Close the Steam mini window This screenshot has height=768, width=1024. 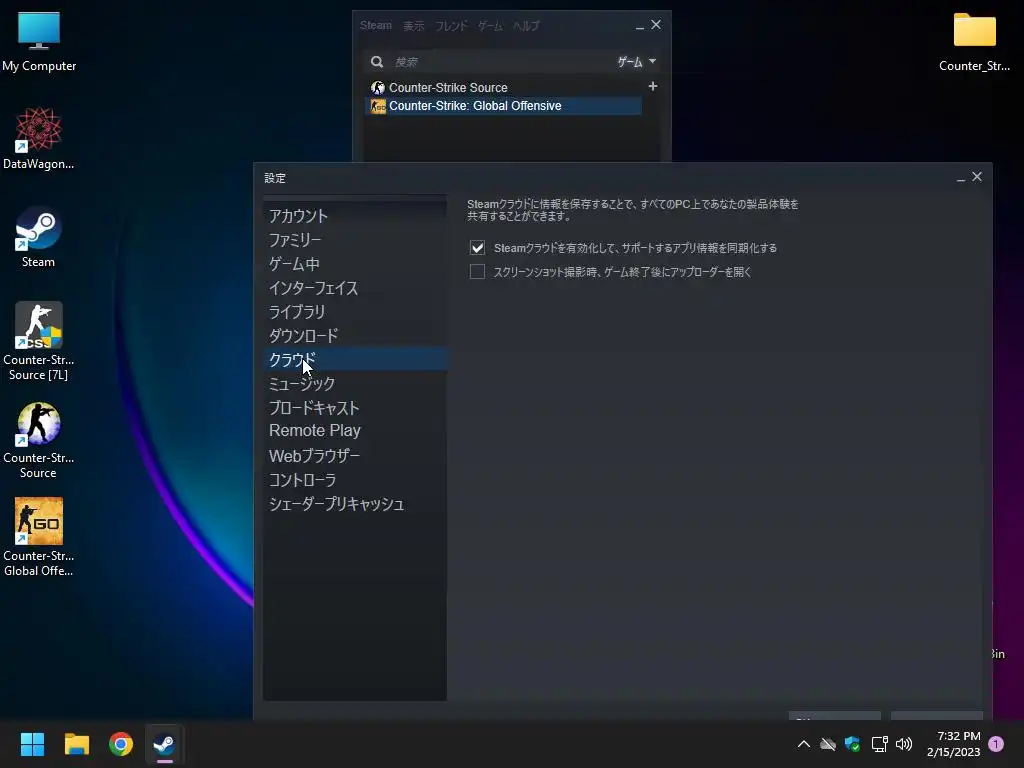tap(656, 25)
